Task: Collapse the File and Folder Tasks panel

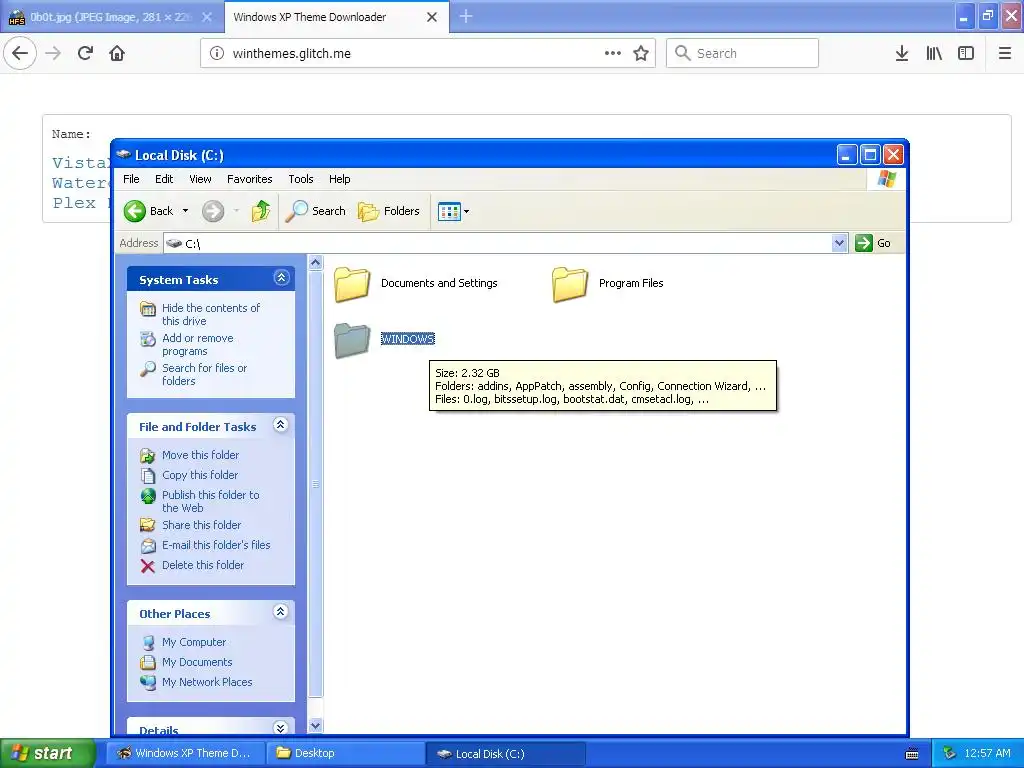Action: [281, 425]
